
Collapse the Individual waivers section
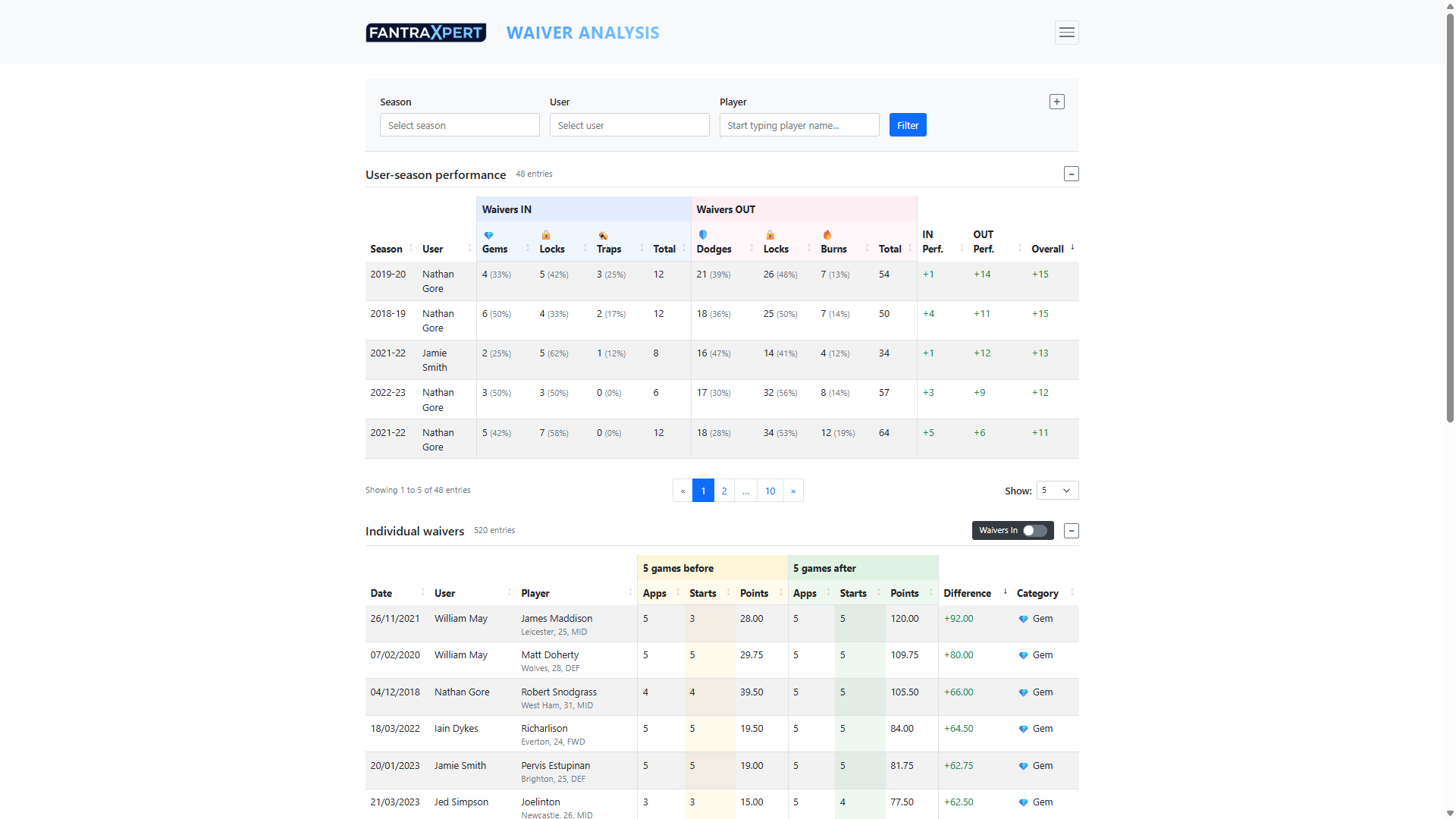1071,531
